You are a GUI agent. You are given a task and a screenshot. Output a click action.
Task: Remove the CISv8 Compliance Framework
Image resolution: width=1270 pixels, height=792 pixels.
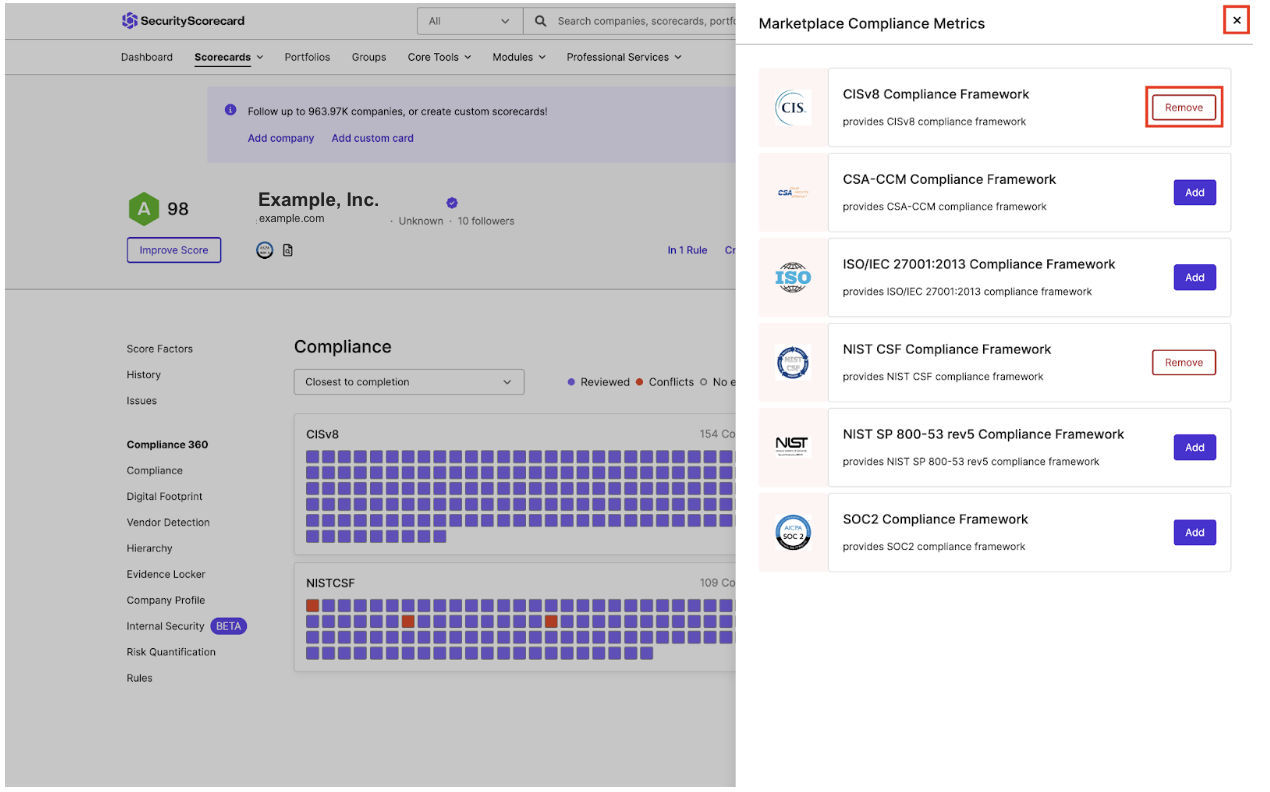coord(1184,108)
